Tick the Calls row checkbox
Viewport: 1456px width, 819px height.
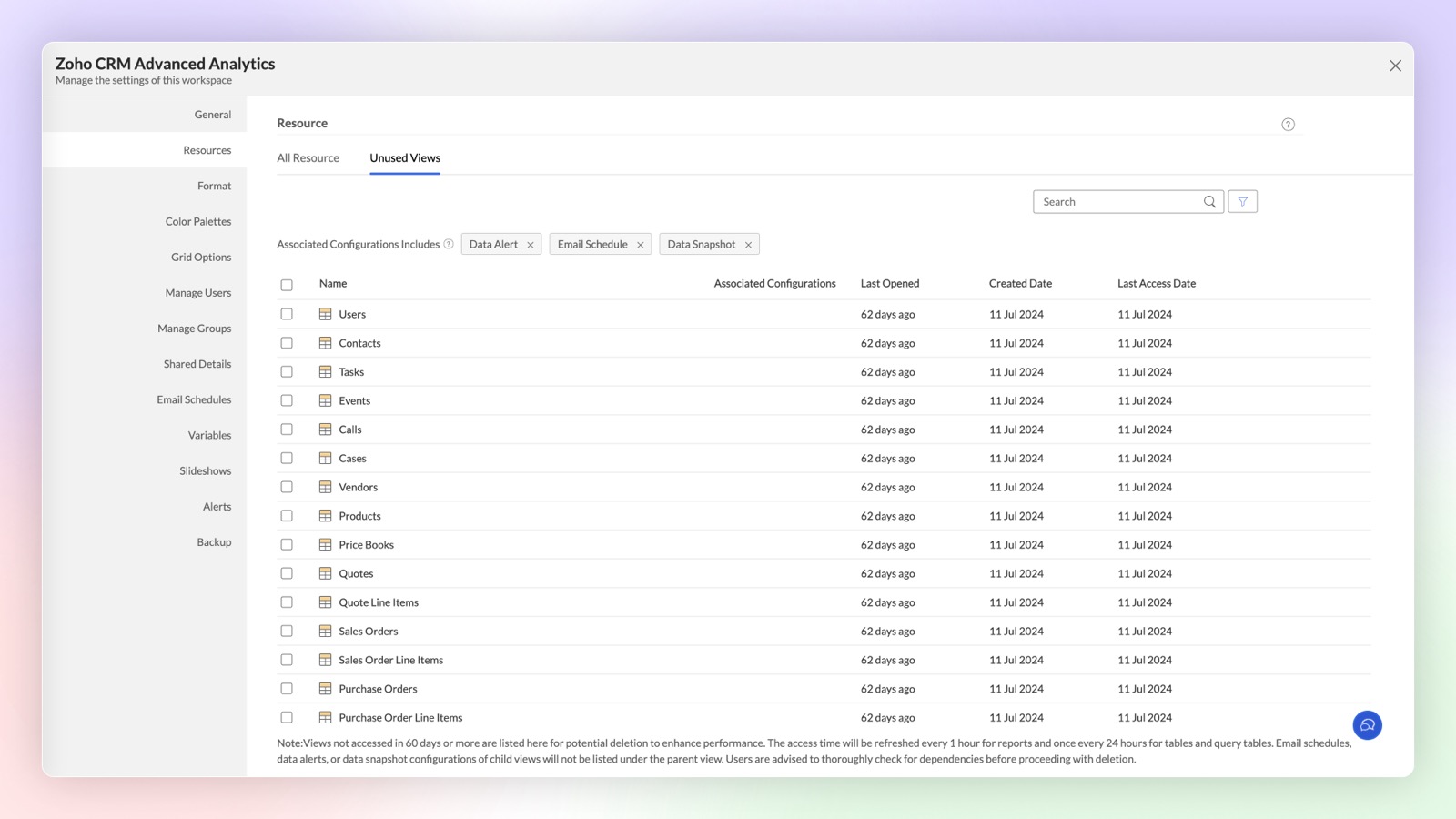click(287, 430)
